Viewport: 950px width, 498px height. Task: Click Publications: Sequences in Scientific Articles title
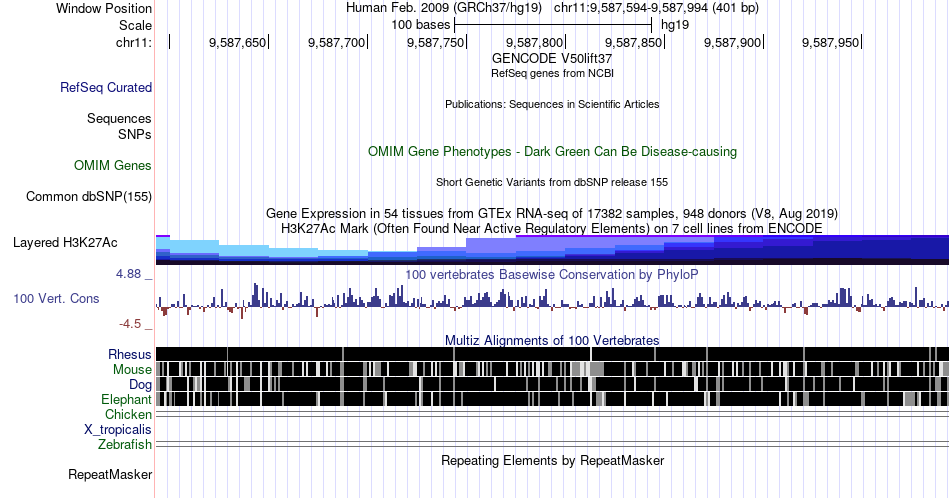coord(552,104)
